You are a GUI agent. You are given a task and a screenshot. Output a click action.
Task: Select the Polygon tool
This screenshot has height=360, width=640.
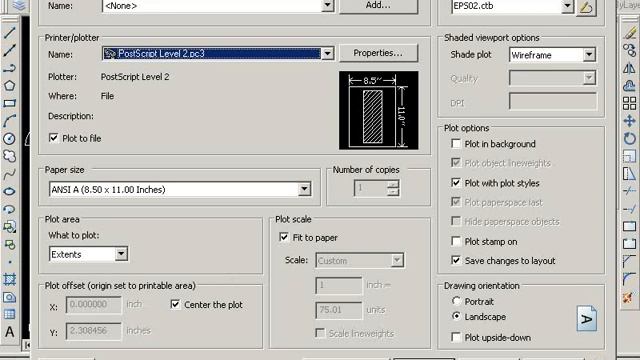coord(9,86)
